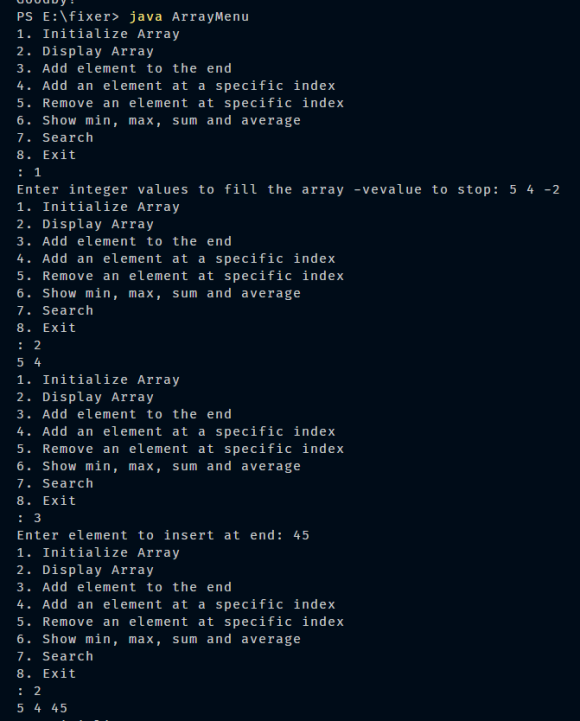Click "8. Exit" directly above the ": 1" line

(x=46, y=155)
